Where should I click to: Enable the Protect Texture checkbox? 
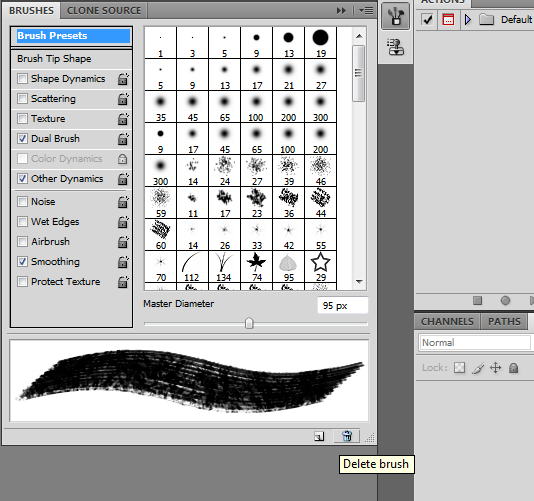point(22,282)
